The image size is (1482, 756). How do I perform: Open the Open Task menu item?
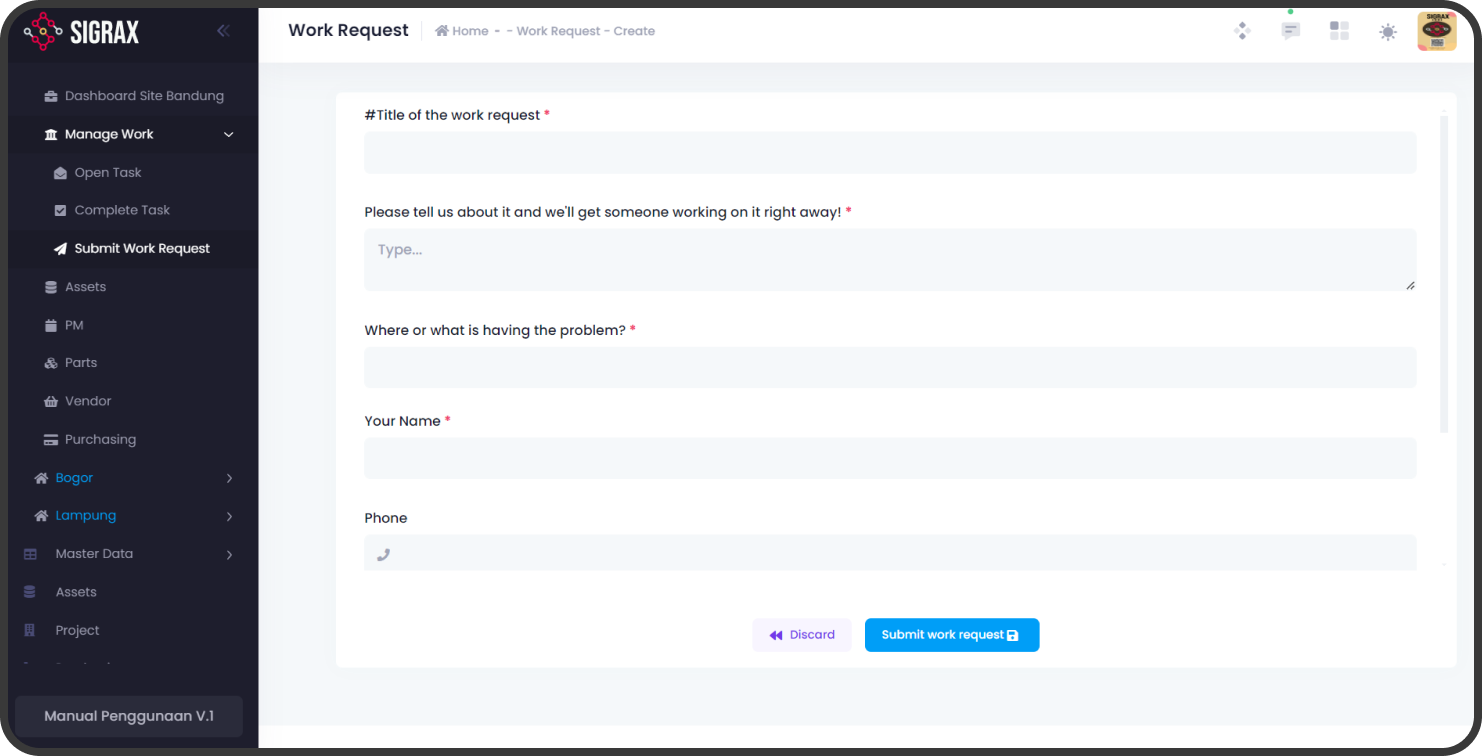(108, 173)
